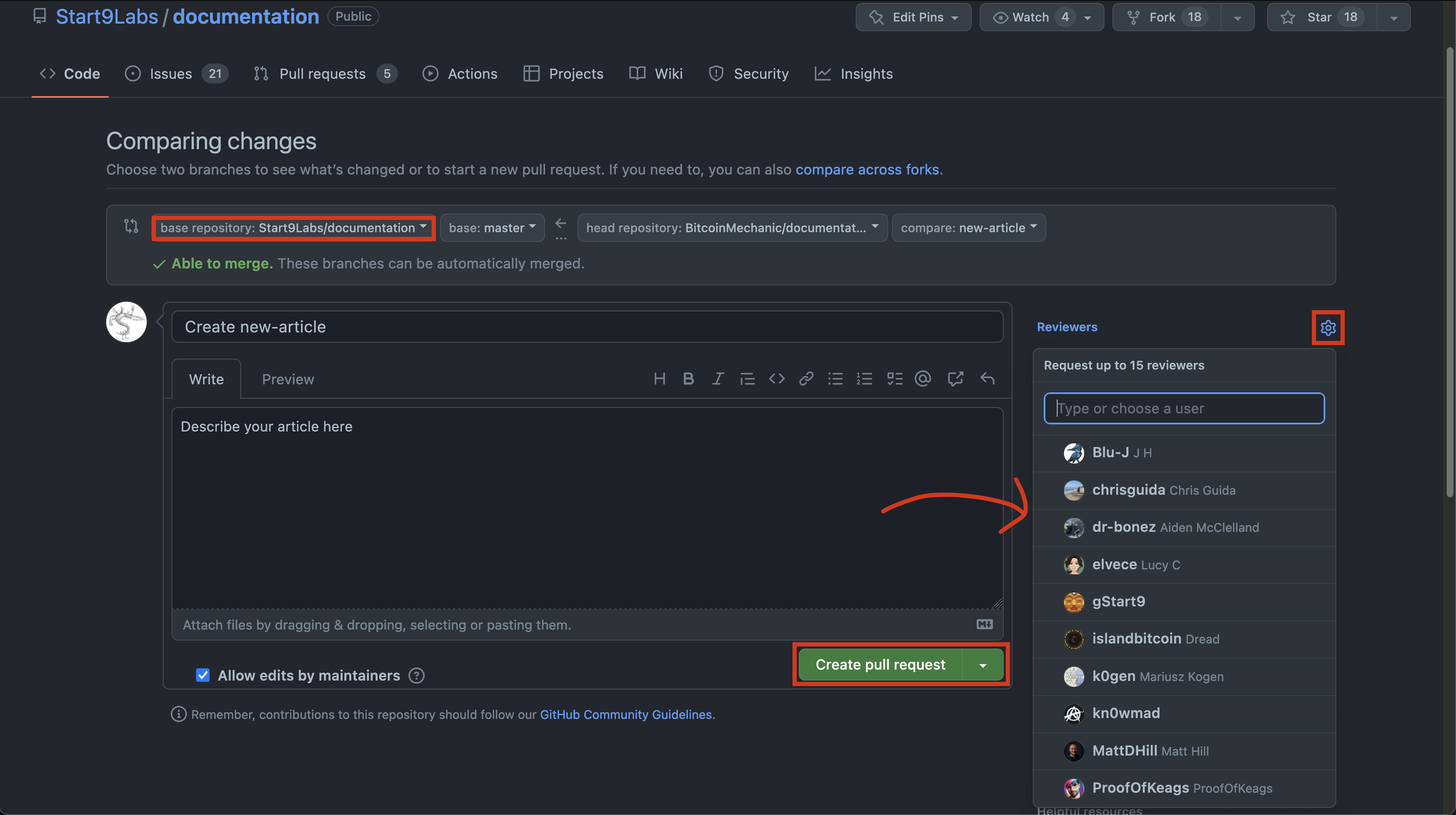
Task: Click the Create pull request button
Action: pyautogui.click(x=880, y=665)
